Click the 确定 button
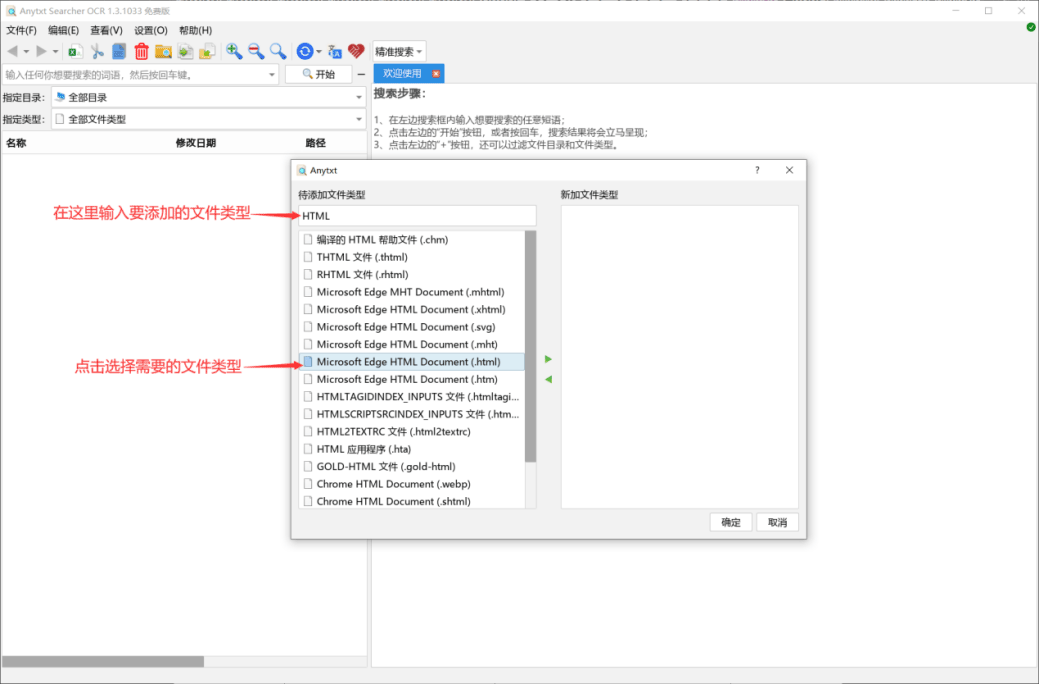The image size is (1039, 684). click(731, 522)
